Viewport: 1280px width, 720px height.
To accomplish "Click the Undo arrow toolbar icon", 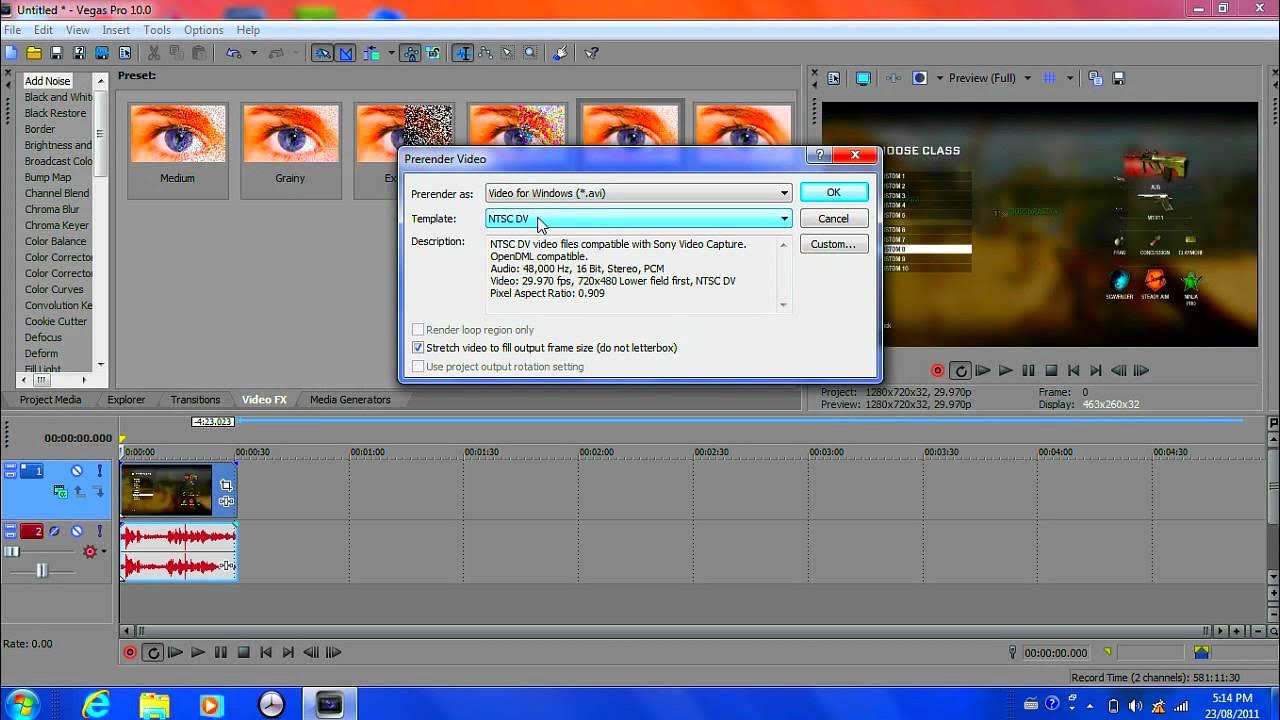I will pos(233,53).
